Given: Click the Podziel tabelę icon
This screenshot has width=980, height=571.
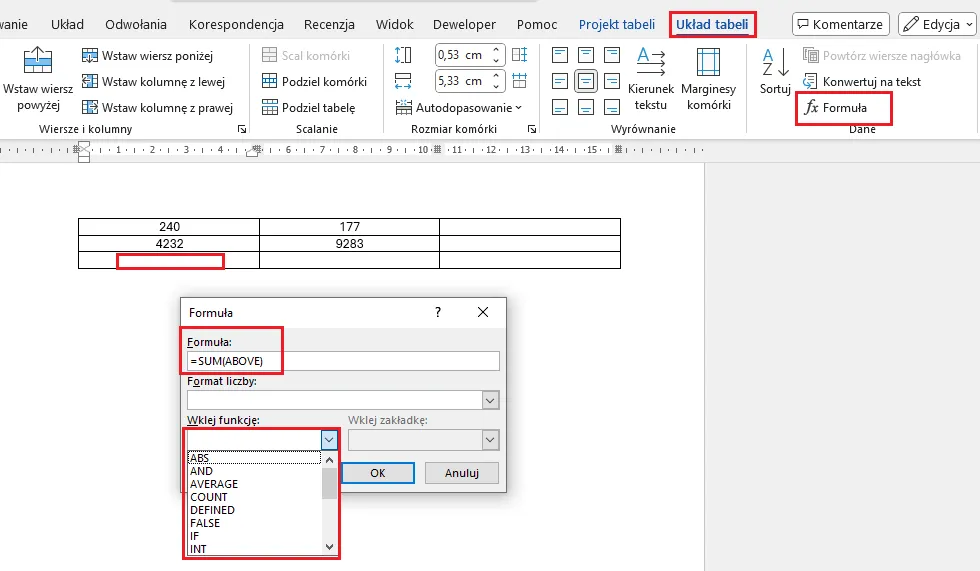Looking at the screenshot, I should pyautogui.click(x=269, y=108).
